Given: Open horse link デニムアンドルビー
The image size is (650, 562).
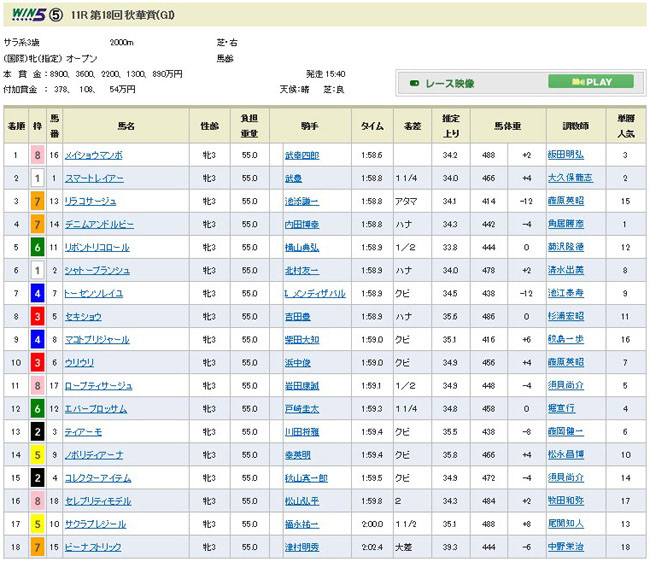Looking at the screenshot, I should 98,221.
